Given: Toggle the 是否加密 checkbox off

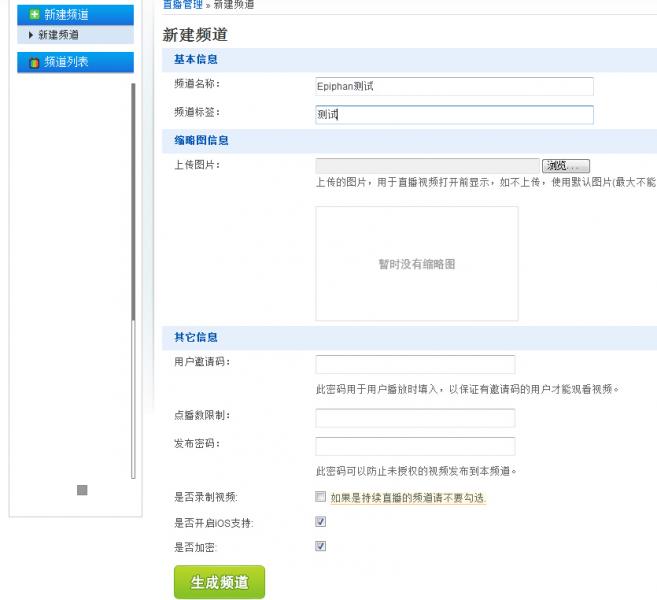Looking at the screenshot, I should tap(320, 546).
